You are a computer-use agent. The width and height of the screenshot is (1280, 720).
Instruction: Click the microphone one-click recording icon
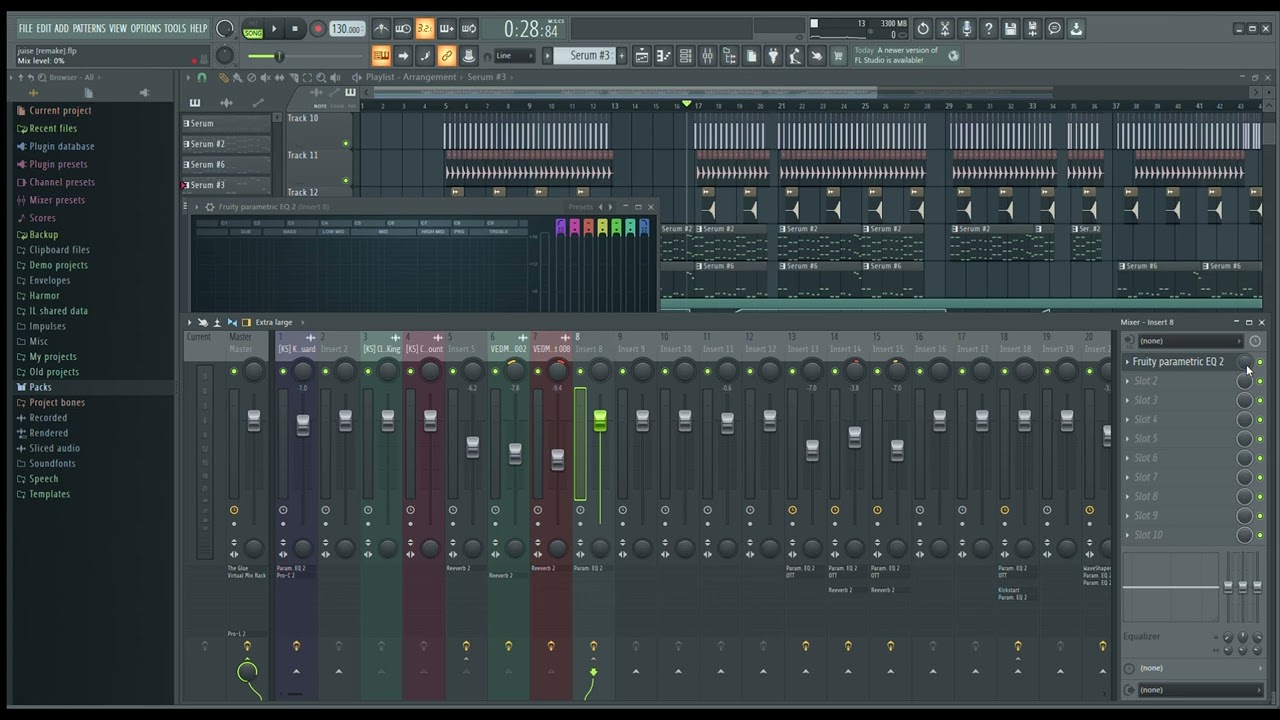(x=966, y=29)
